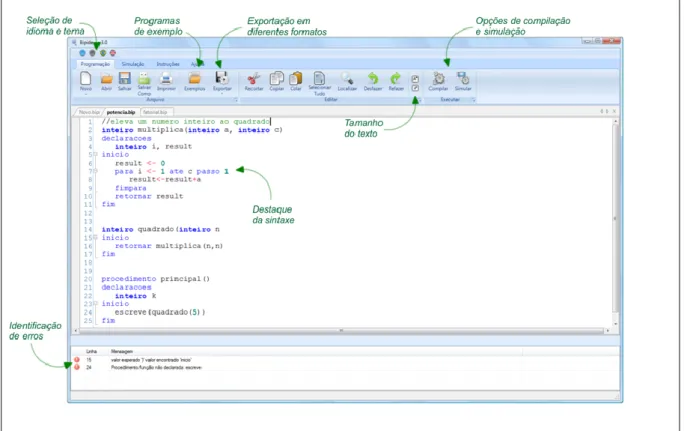Select error row for line 15
This screenshot has width=684, height=431.
pyautogui.click(x=345, y=360)
